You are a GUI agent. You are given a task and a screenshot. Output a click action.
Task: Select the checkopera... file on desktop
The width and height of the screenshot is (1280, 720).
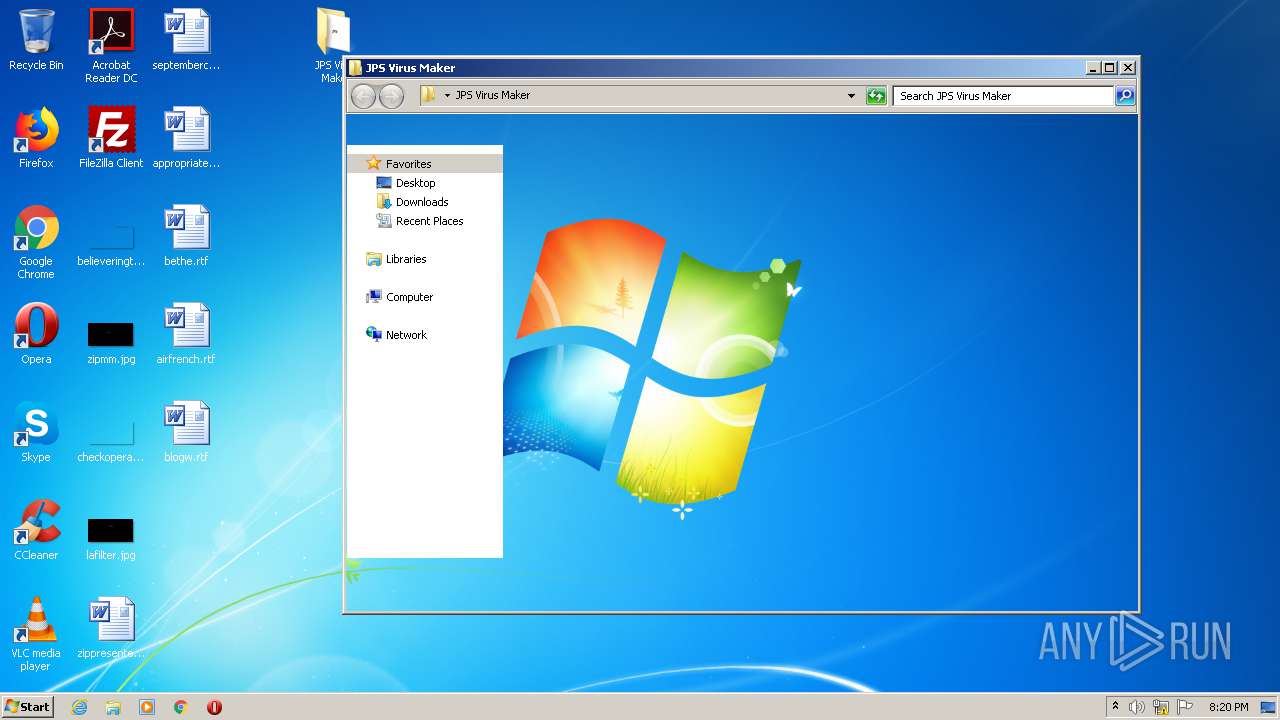pos(111,442)
